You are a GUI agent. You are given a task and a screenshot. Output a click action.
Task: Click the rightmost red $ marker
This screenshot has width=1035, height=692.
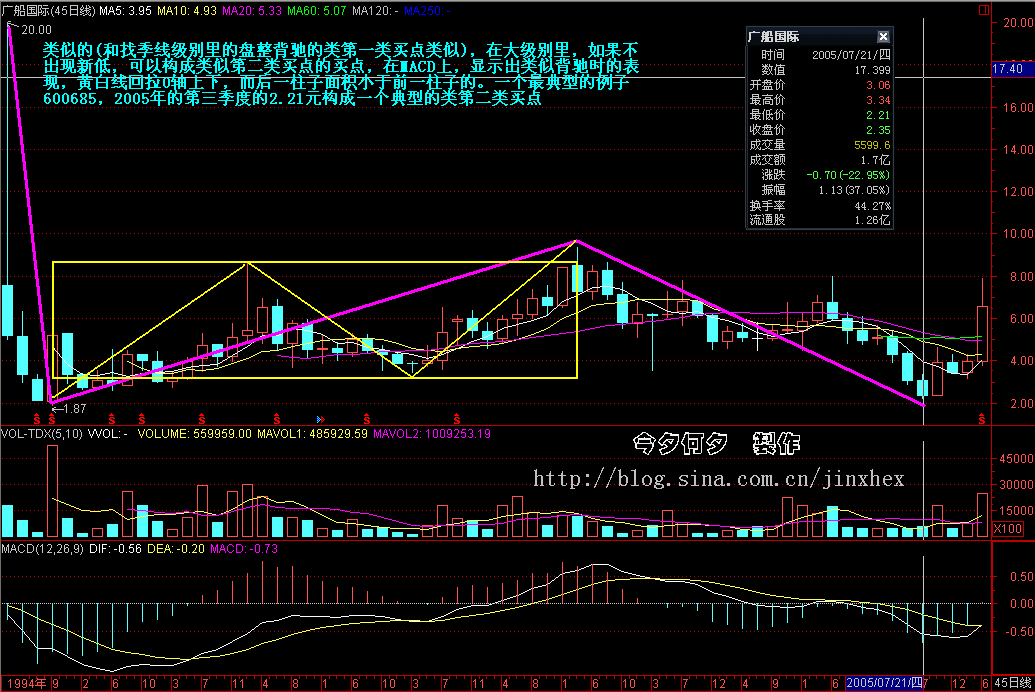pyautogui.click(x=981, y=417)
